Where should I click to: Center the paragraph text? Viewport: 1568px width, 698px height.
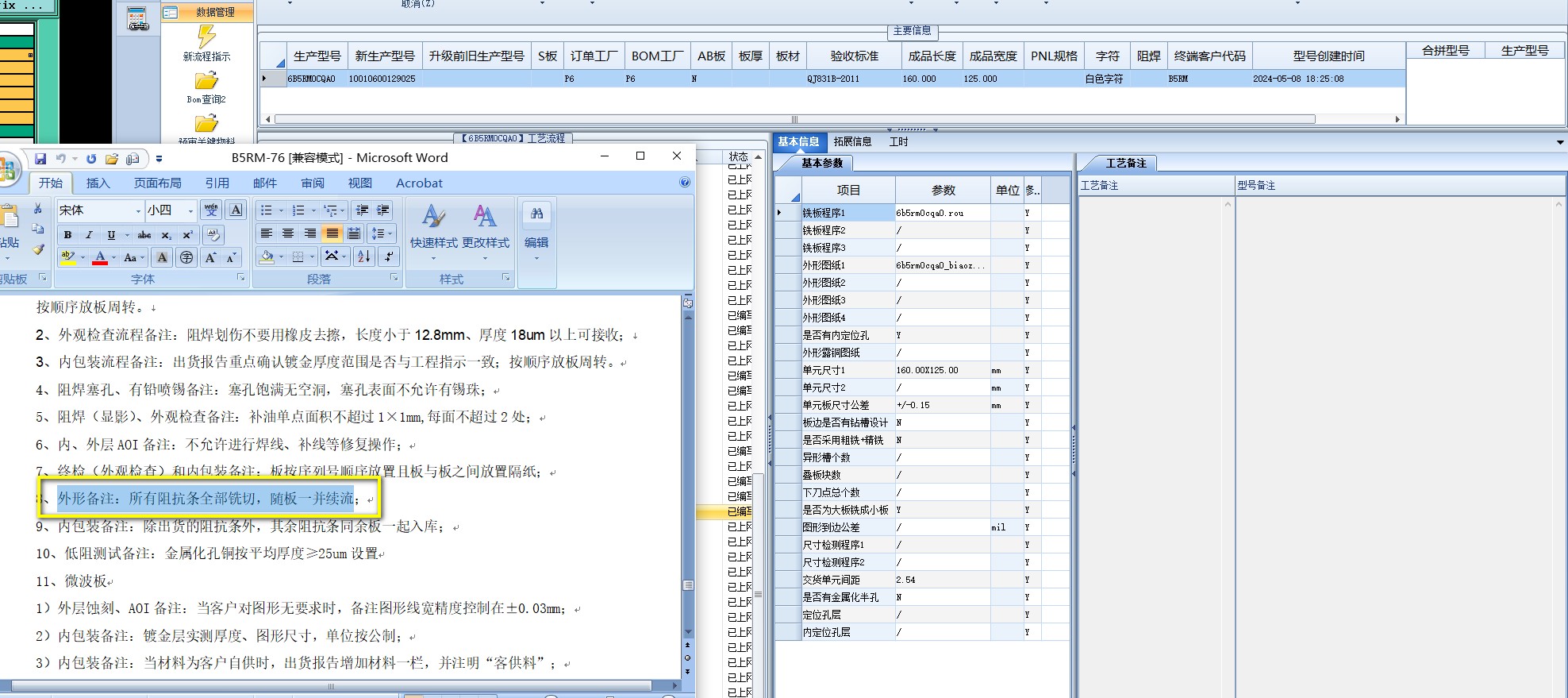pyautogui.click(x=288, y=233)
